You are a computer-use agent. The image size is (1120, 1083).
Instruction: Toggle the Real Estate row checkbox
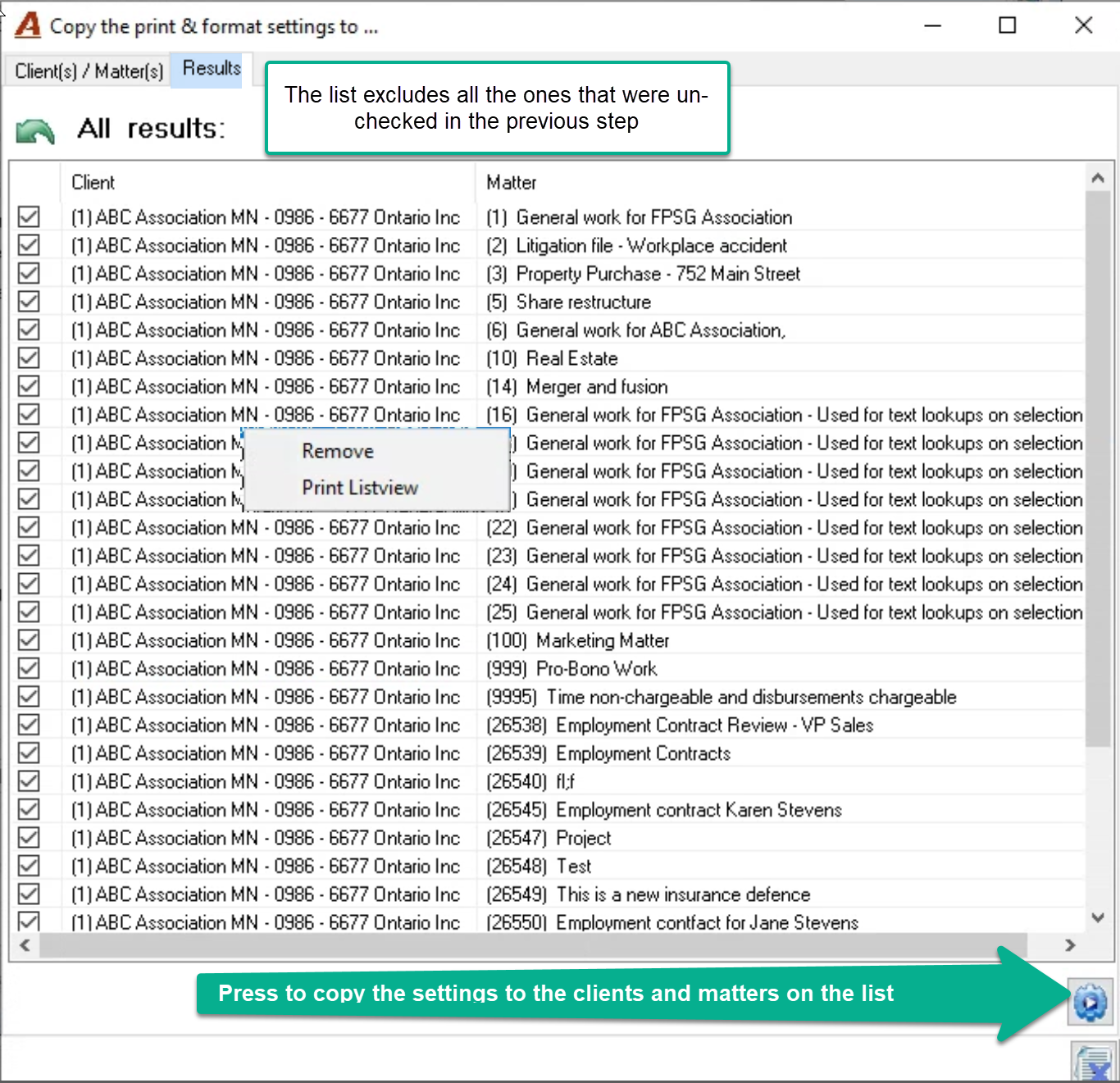click(29, 358)
